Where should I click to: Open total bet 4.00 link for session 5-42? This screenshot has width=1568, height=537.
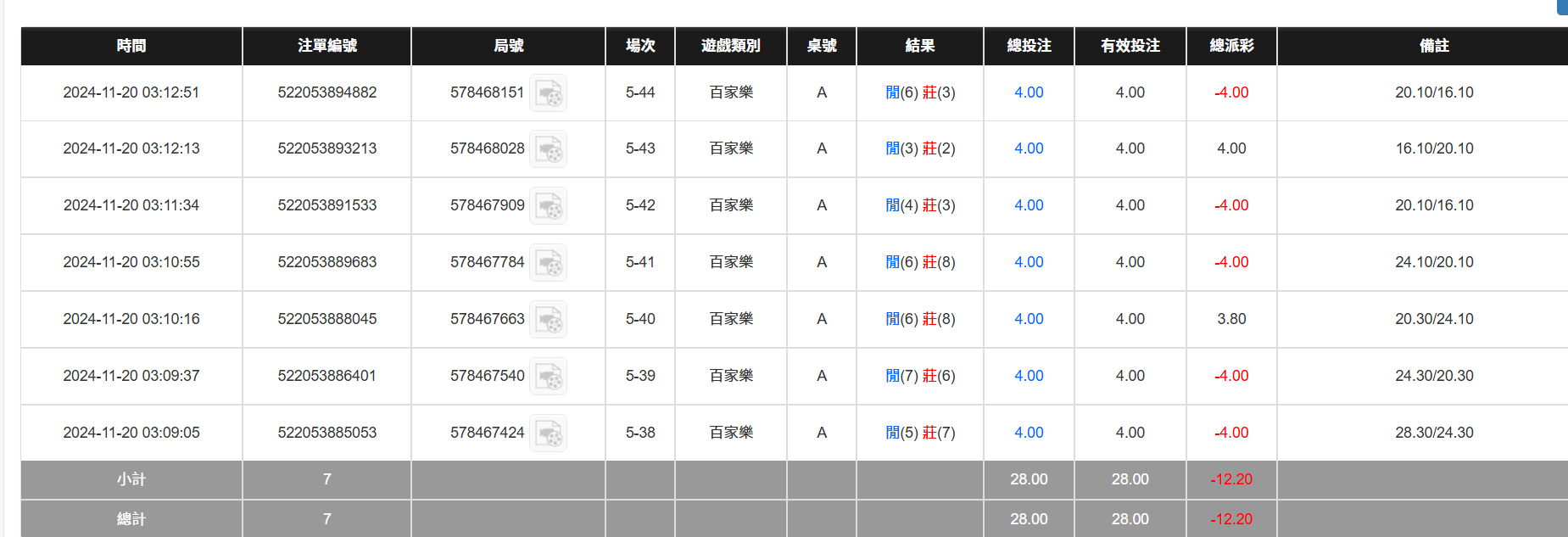[1029, 205]
